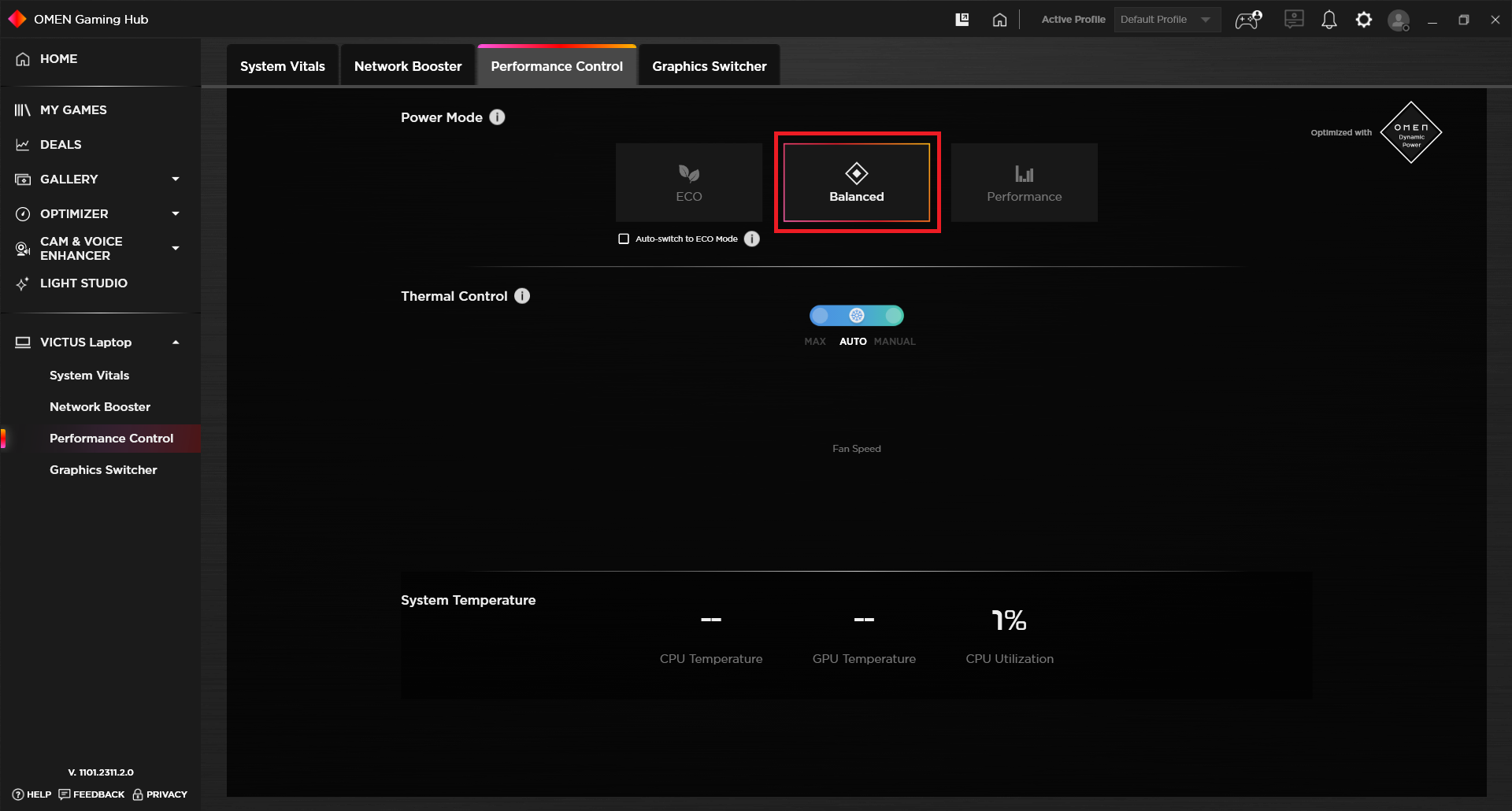Viewport: 1512px width, 811px height.
Task: Select the Balanced power mode
Action: (857, 183)
